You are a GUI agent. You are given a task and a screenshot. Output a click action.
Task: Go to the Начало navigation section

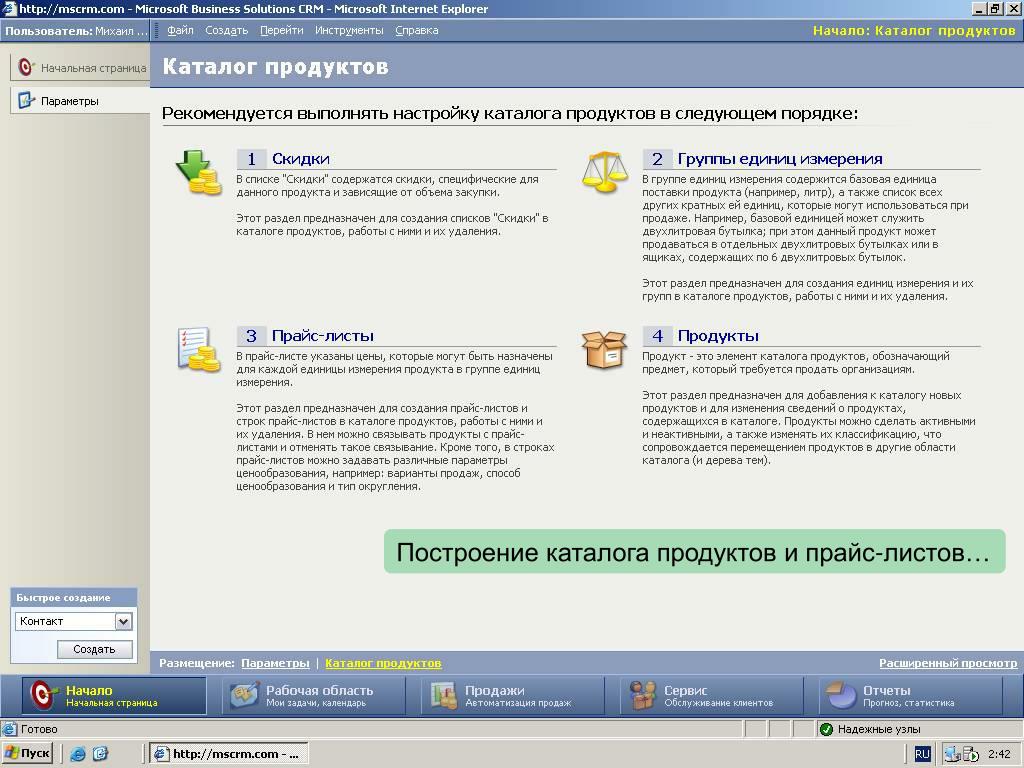pos(114,696)
